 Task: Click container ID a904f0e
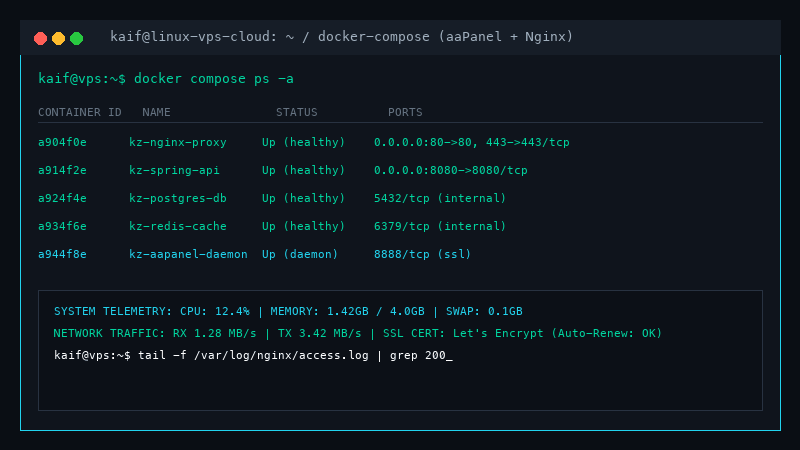pyautogui.click(x=62, y=142)
